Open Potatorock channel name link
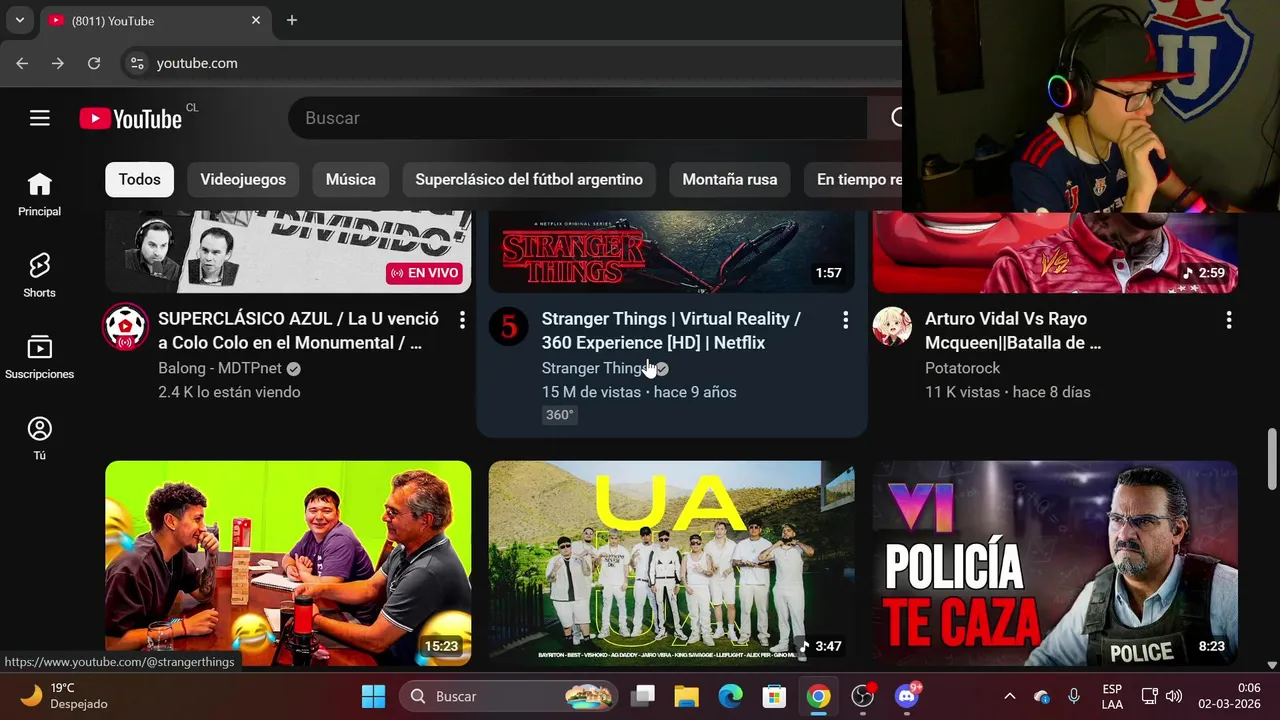The height and width of the screenshot is (720, 1280). click(x=963, y=368)
